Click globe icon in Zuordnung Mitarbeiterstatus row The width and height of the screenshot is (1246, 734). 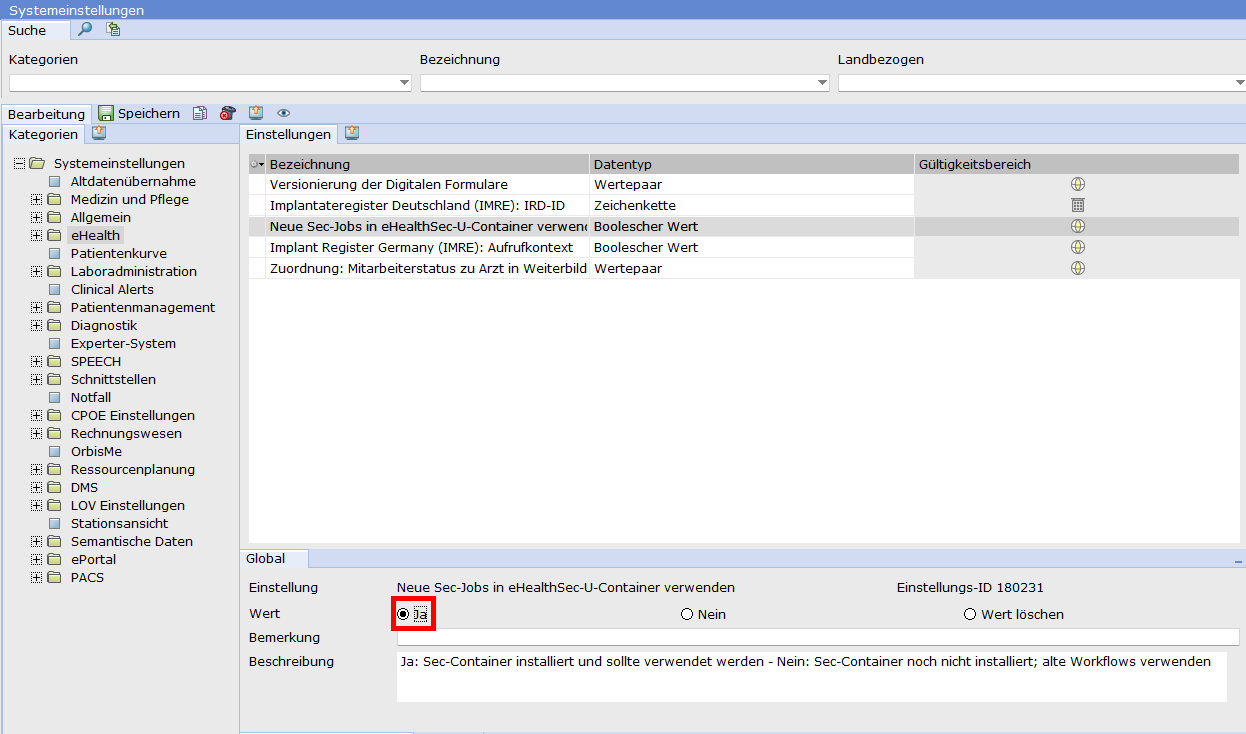[1077, 268]
